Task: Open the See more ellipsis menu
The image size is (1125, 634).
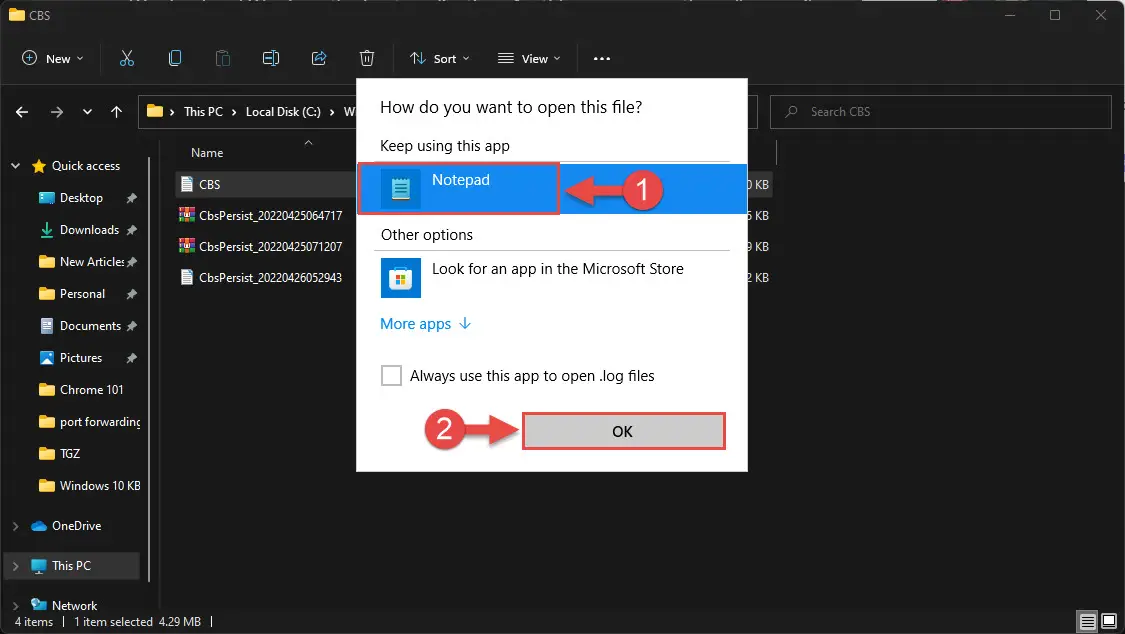Action: pos(602,59)
